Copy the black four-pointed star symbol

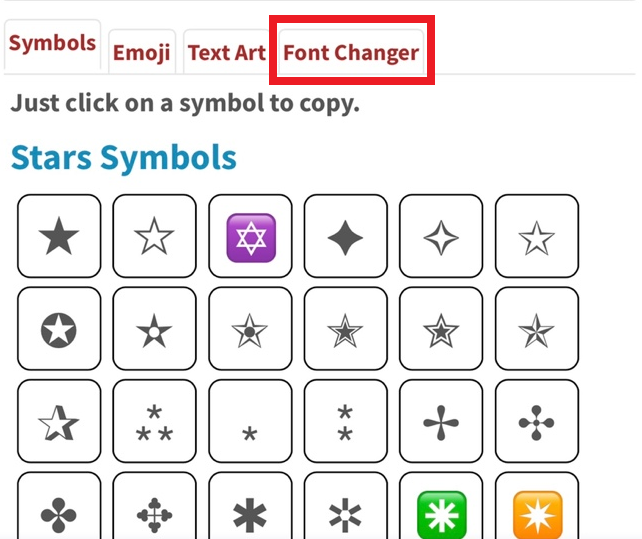(346, 236)
